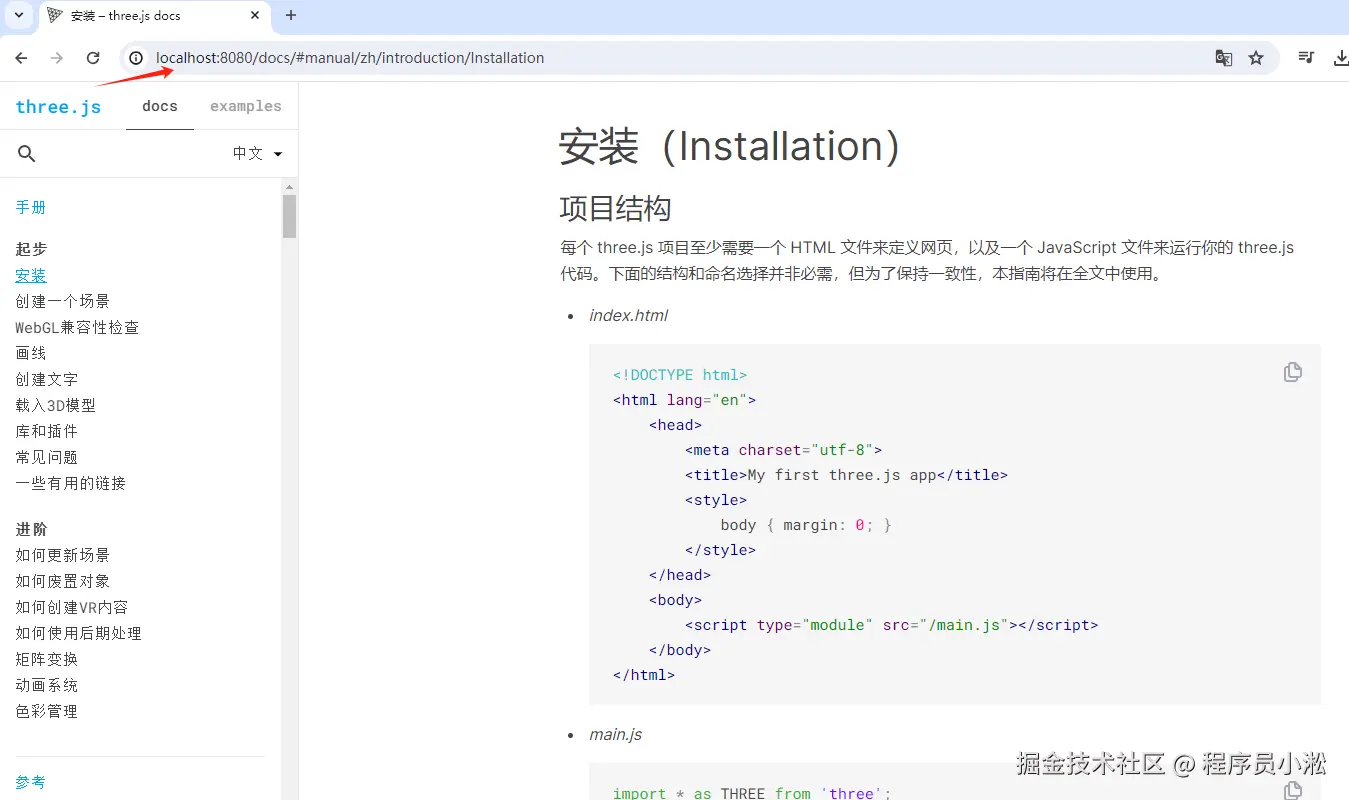Click the sidebar scrollbar thumb
Viewport: 1349px width, 800px height.
coord(290,216)
